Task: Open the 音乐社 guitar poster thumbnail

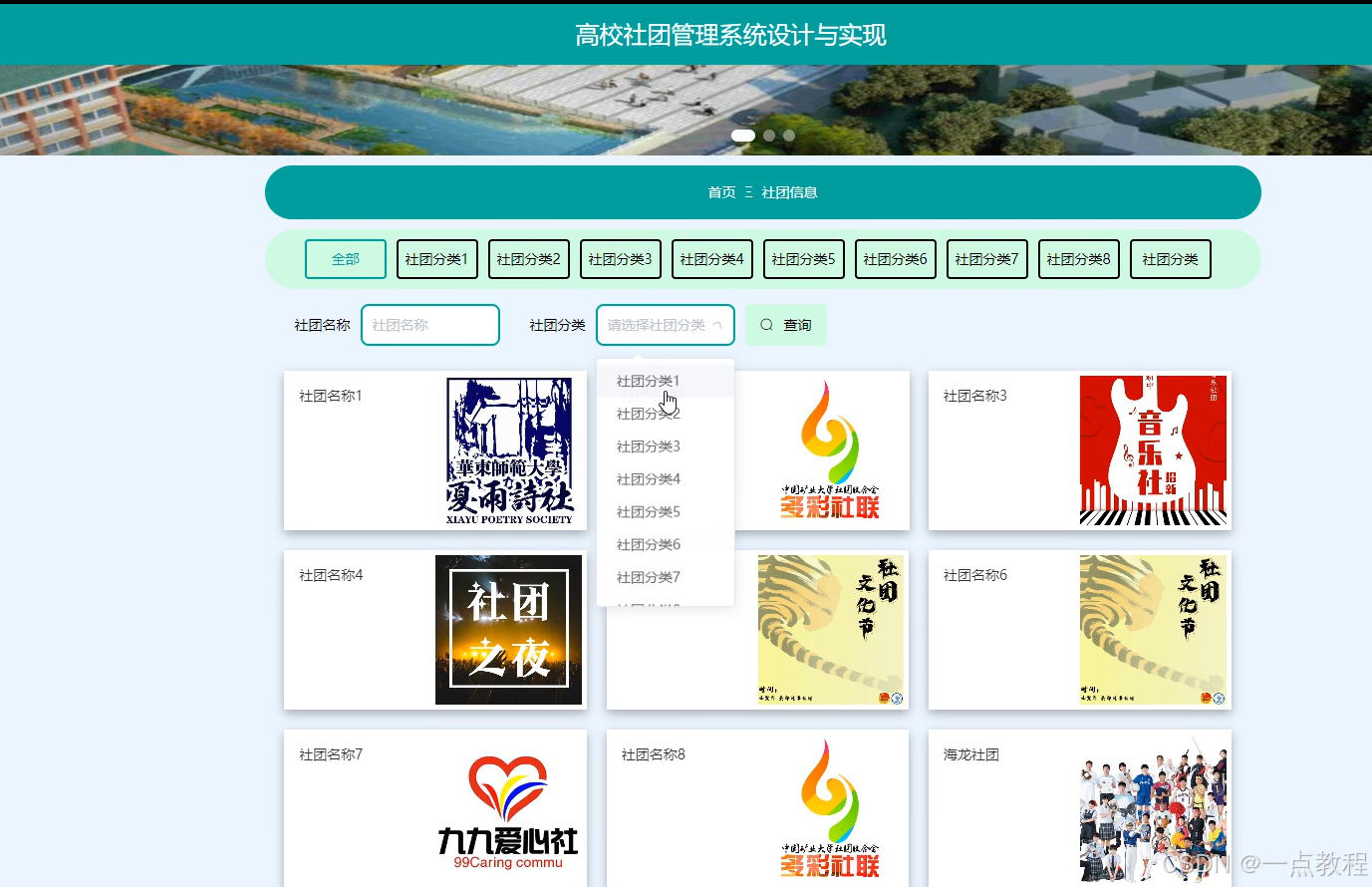Action: 1153,450
